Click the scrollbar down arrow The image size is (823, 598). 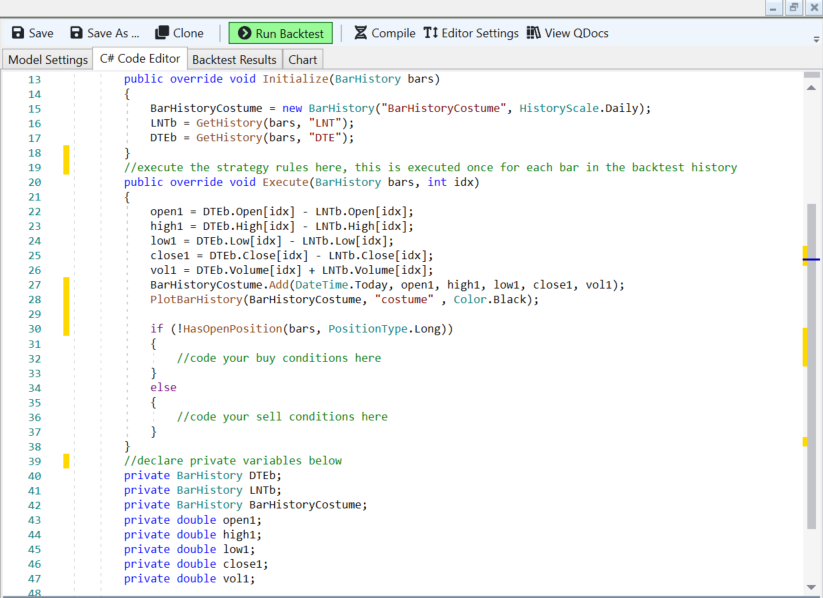(x=811, y=588)
